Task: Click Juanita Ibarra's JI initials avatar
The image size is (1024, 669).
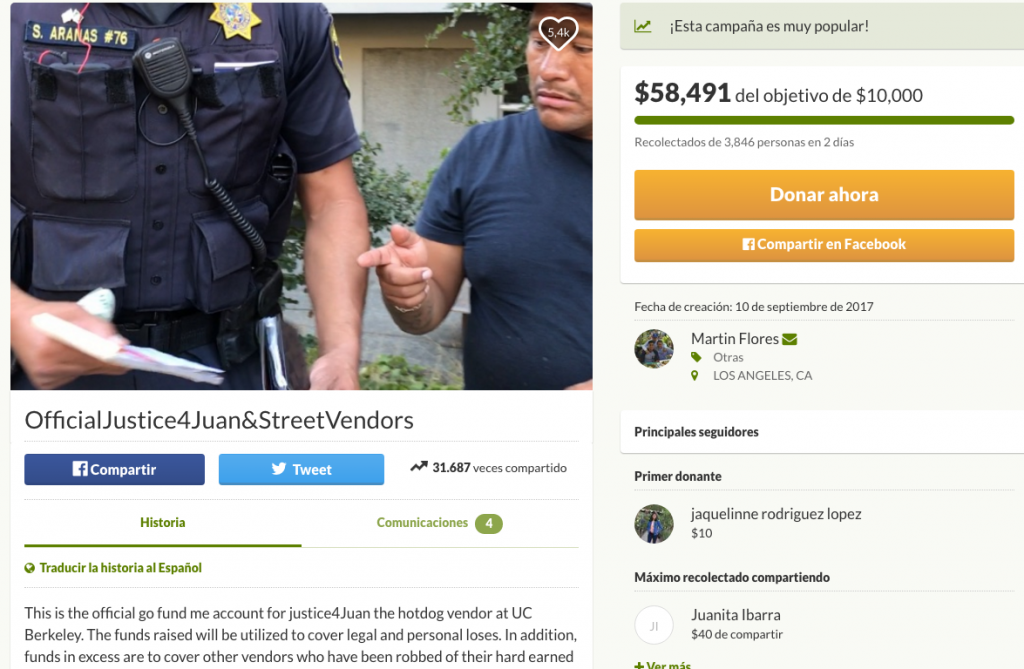Action: [654, 626]
